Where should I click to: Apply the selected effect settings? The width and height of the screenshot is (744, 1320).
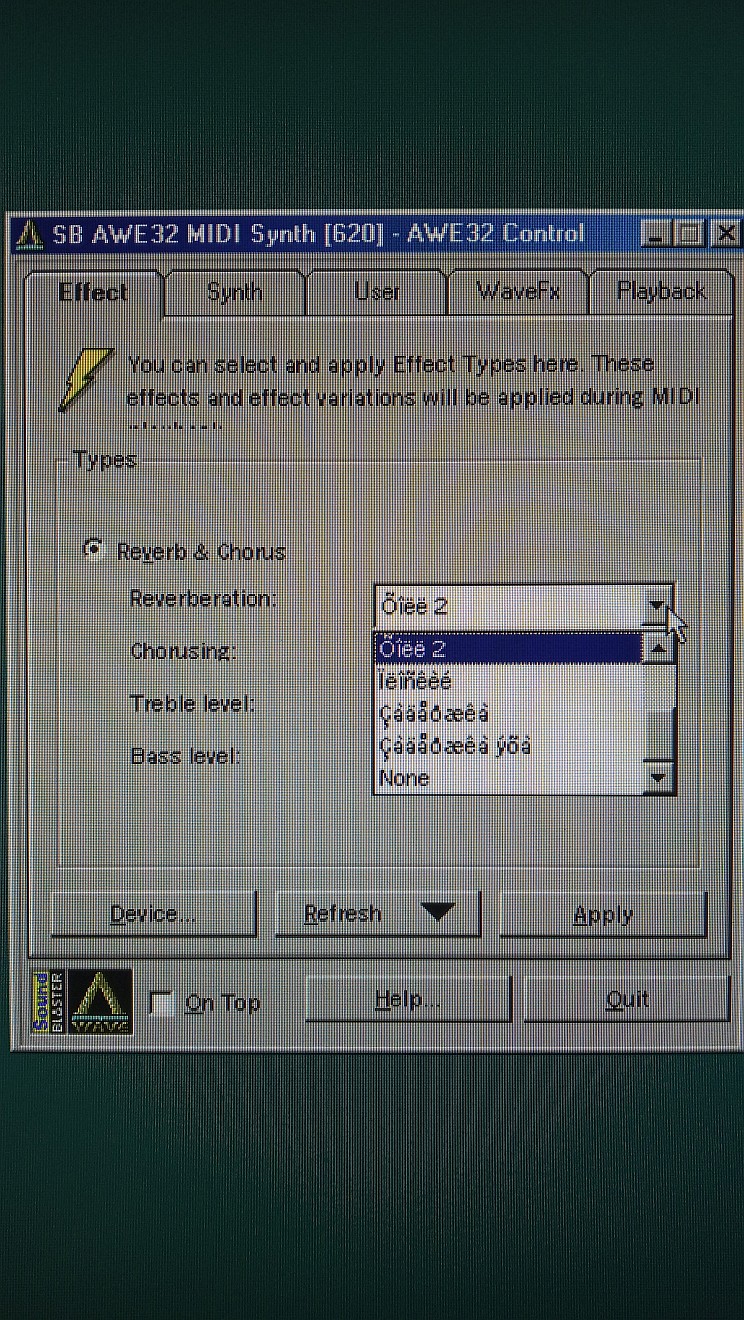[x=603, y=915]
